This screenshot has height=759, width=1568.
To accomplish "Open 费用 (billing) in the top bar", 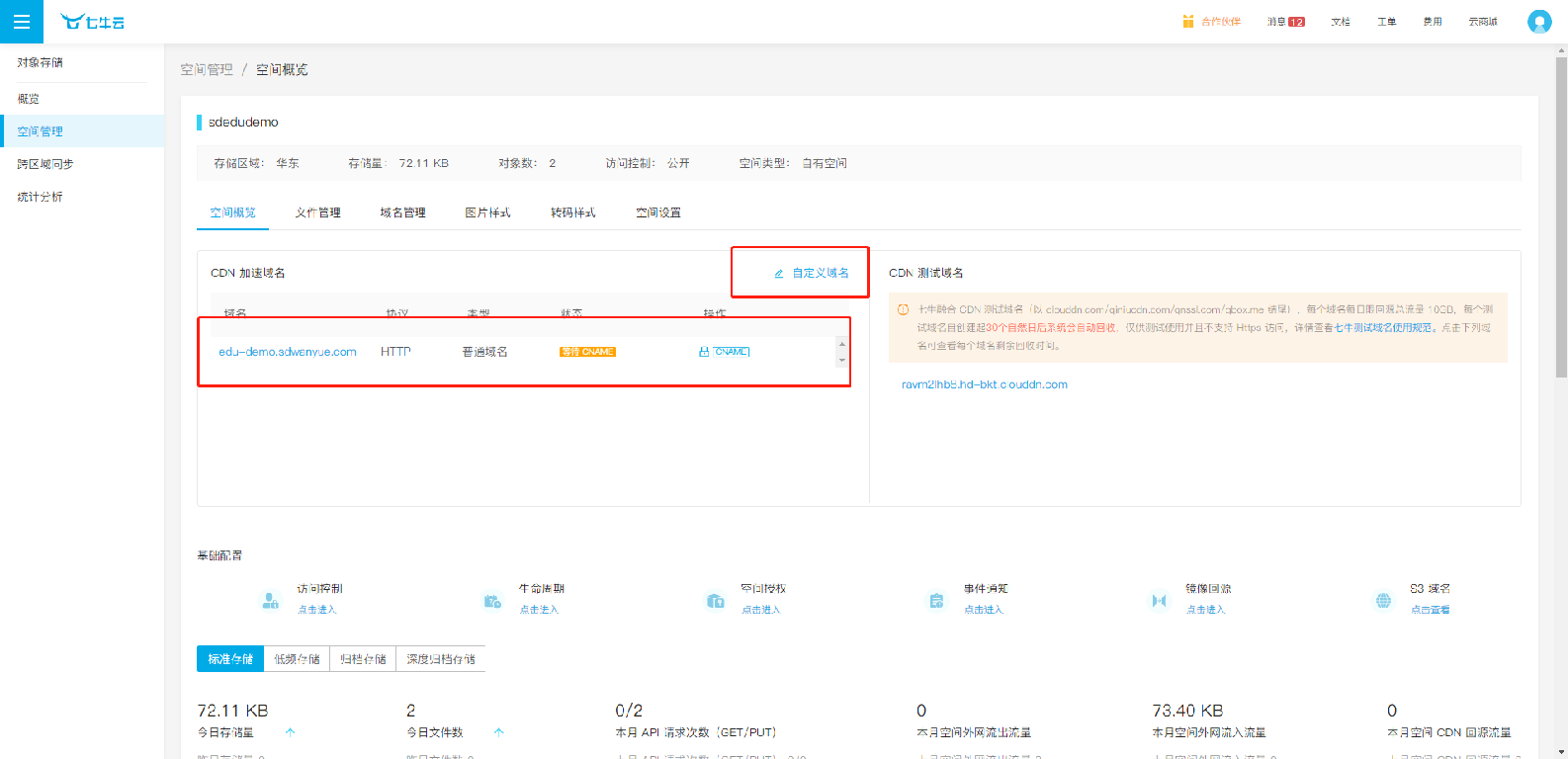I will pyautogui.click(x=1433, y=22).
